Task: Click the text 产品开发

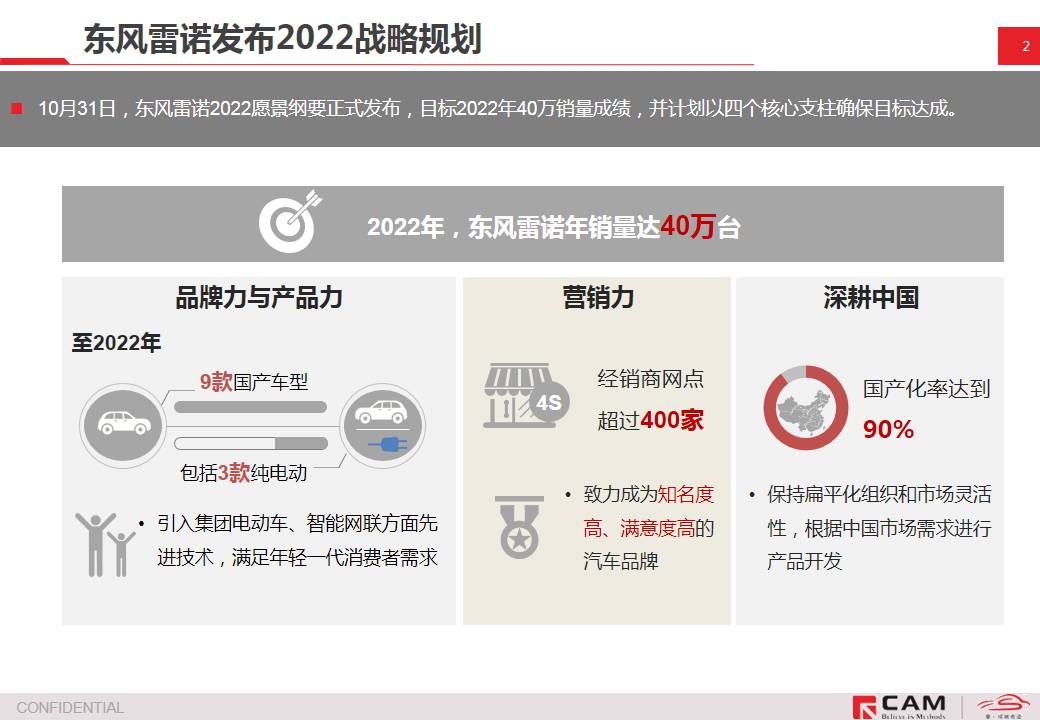Action: click(x=805, y=562)
